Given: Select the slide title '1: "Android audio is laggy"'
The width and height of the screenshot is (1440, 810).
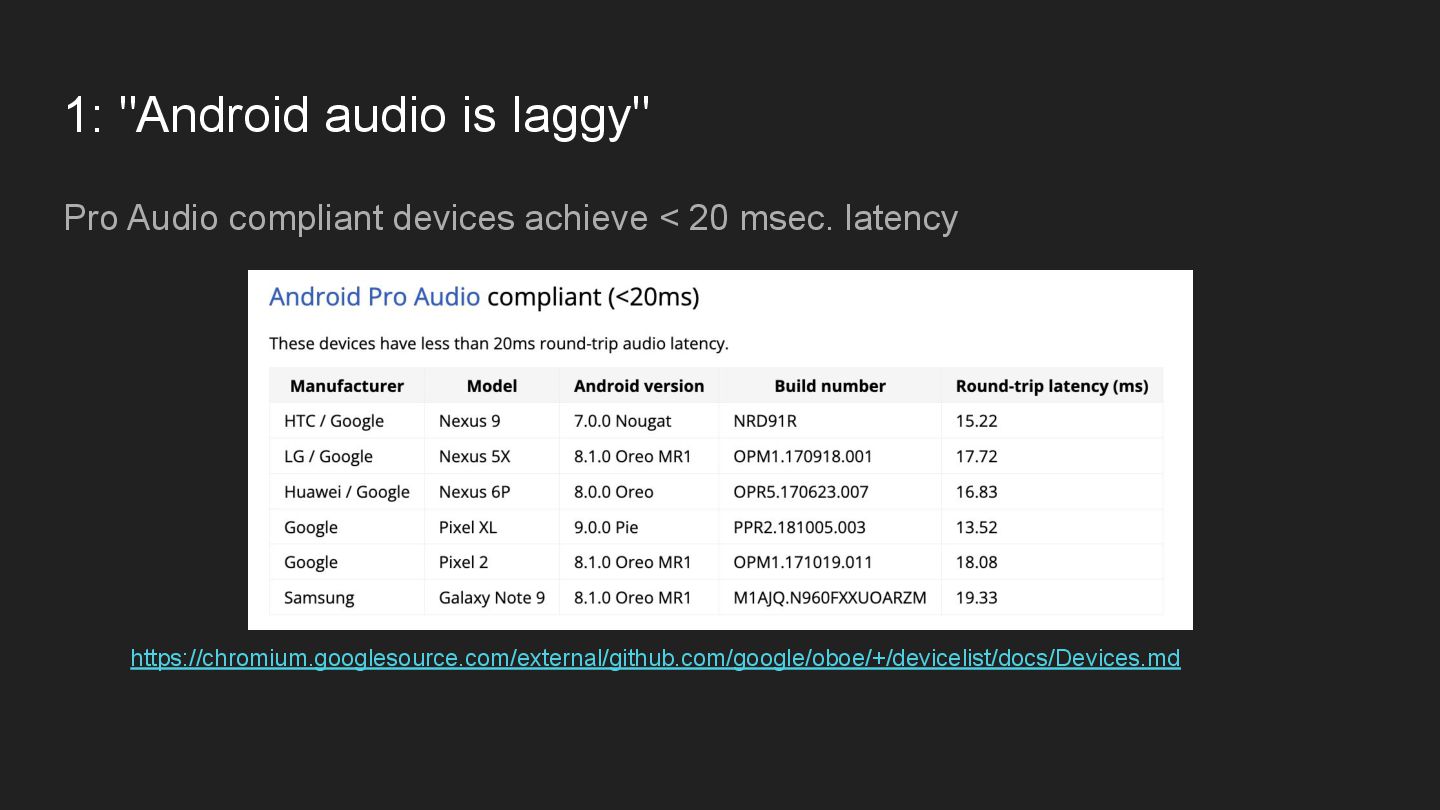Looking at the screenshot, I should pyautogui.click(x=357, y=116).
